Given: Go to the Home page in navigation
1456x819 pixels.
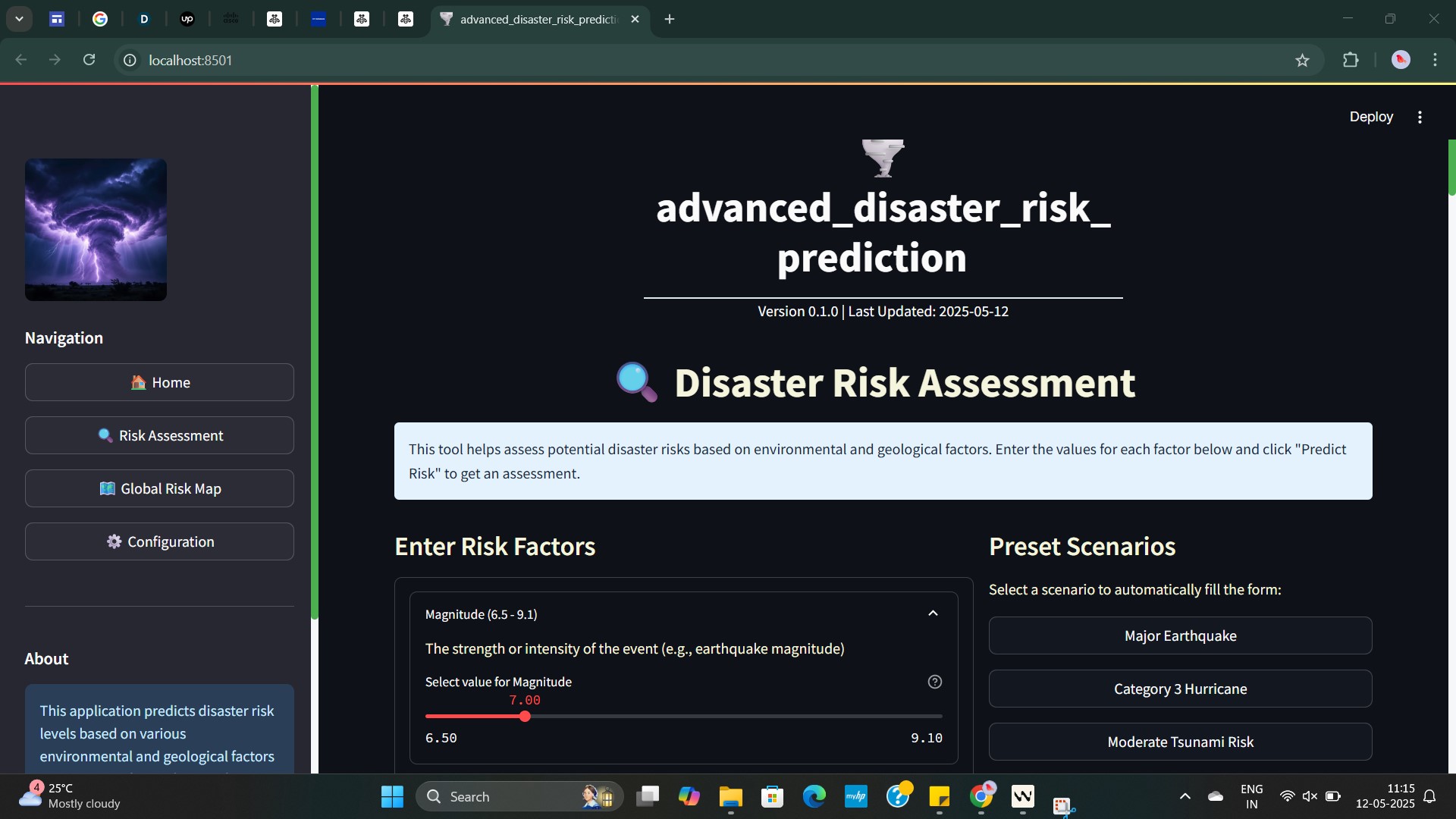Looking at the screenshot, I should 159,382.
